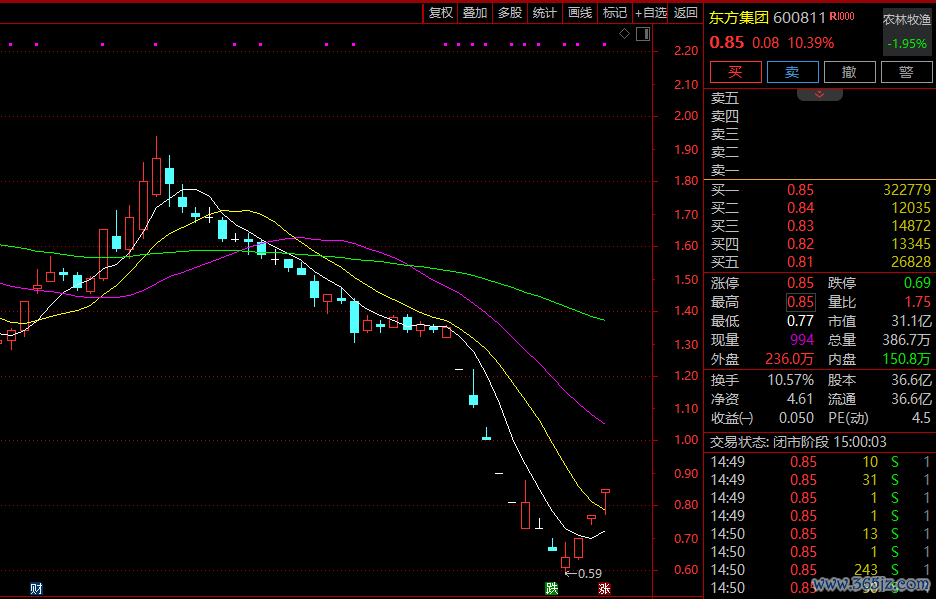This screenshot has height=599, width=936.
Task: Click the 买五 price 0.81
Action: tap(800, 262)
